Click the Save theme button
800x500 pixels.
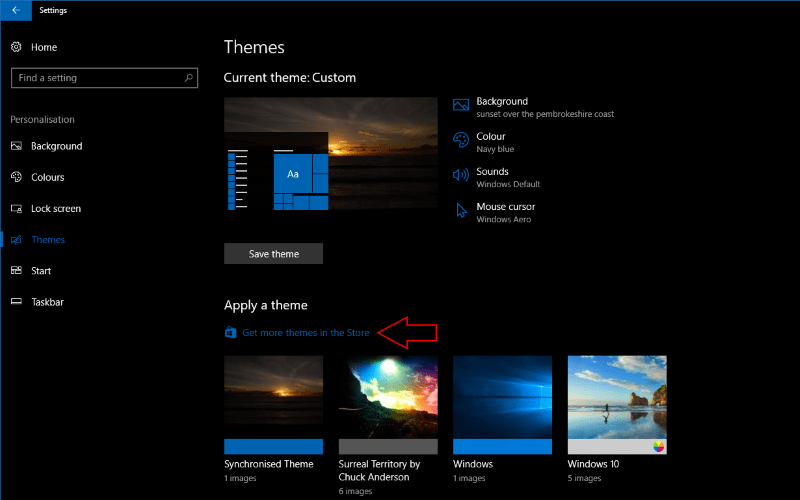[273, 254]
